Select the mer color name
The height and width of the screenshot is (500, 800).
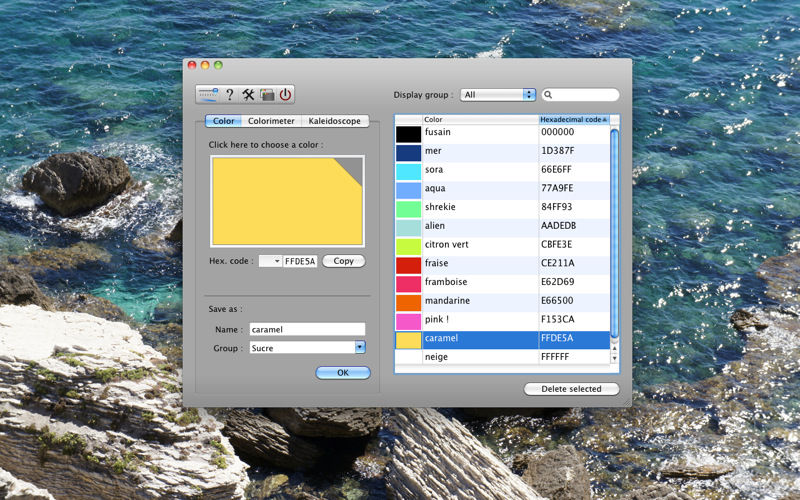coord(433,151)
